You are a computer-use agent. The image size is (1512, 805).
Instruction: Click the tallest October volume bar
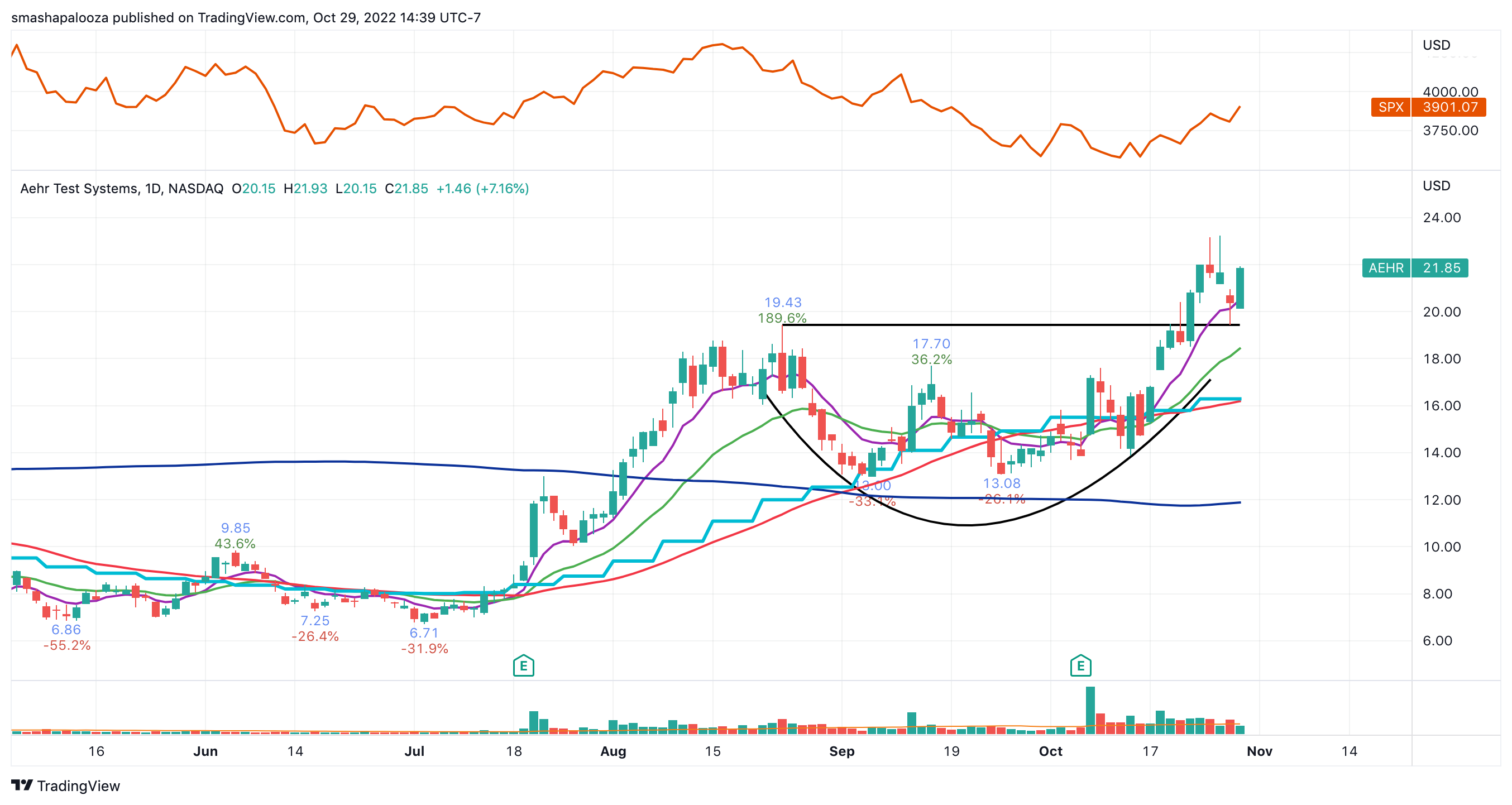point(1090,710)
